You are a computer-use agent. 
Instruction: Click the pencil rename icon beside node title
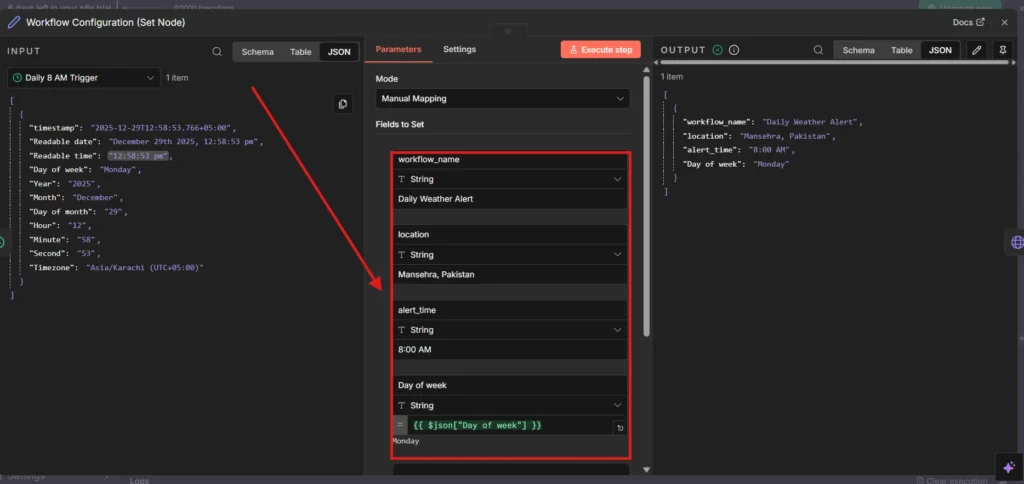(13, 22)
